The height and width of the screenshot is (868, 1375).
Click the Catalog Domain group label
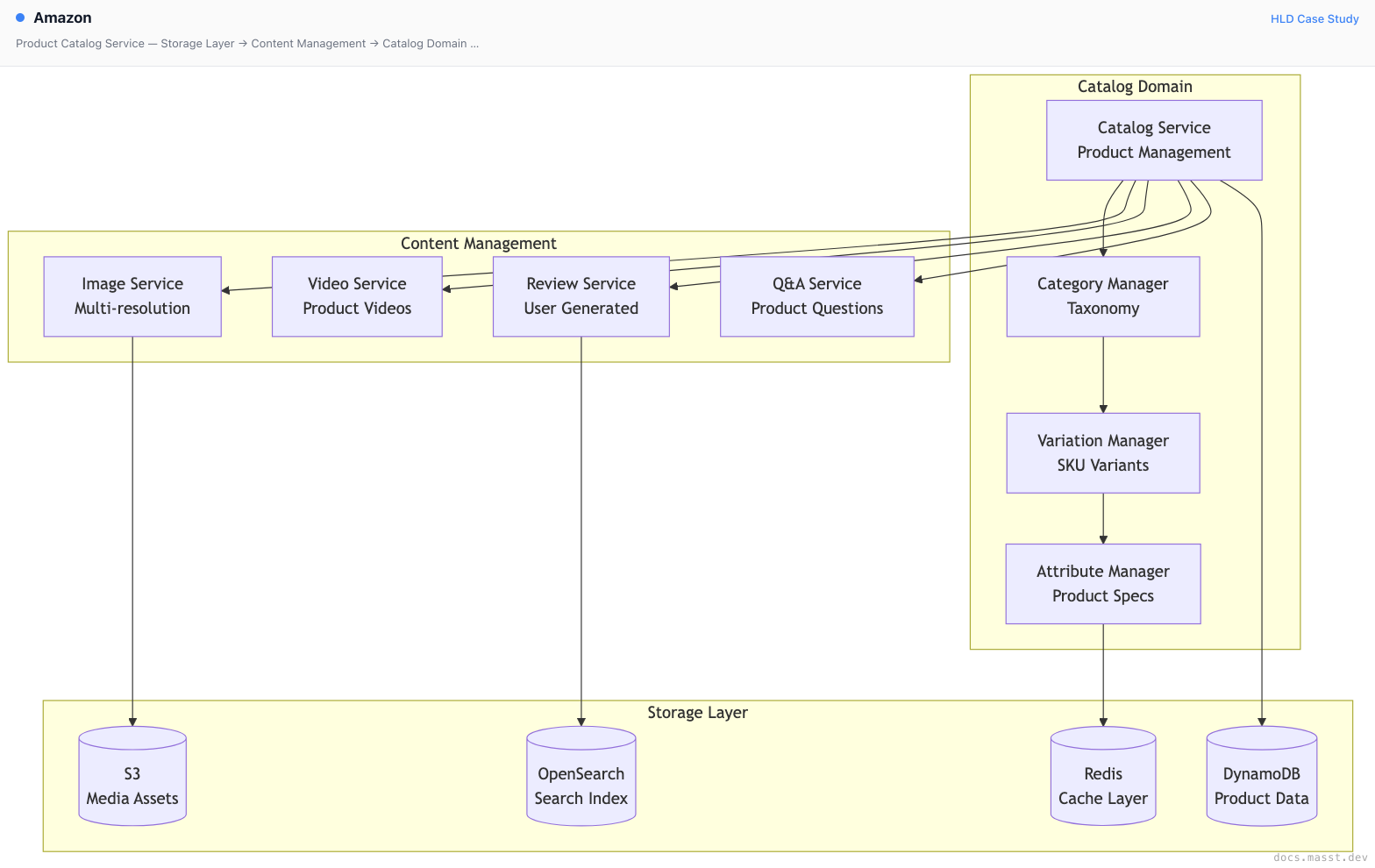tap(1135, 86)
